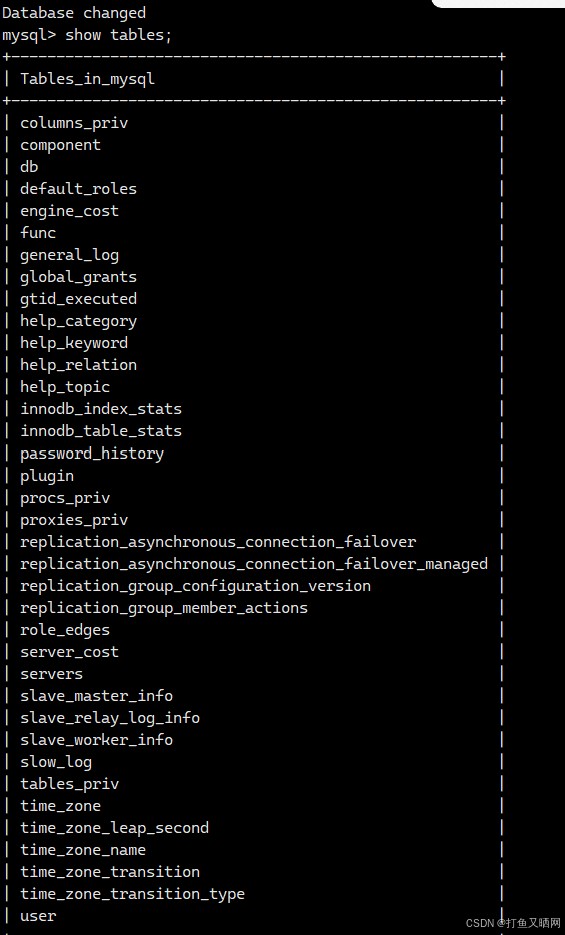This screenshot has width=565, height=935.
Task: Click the innodb_index_stats table name
Action: click(101, 409)
